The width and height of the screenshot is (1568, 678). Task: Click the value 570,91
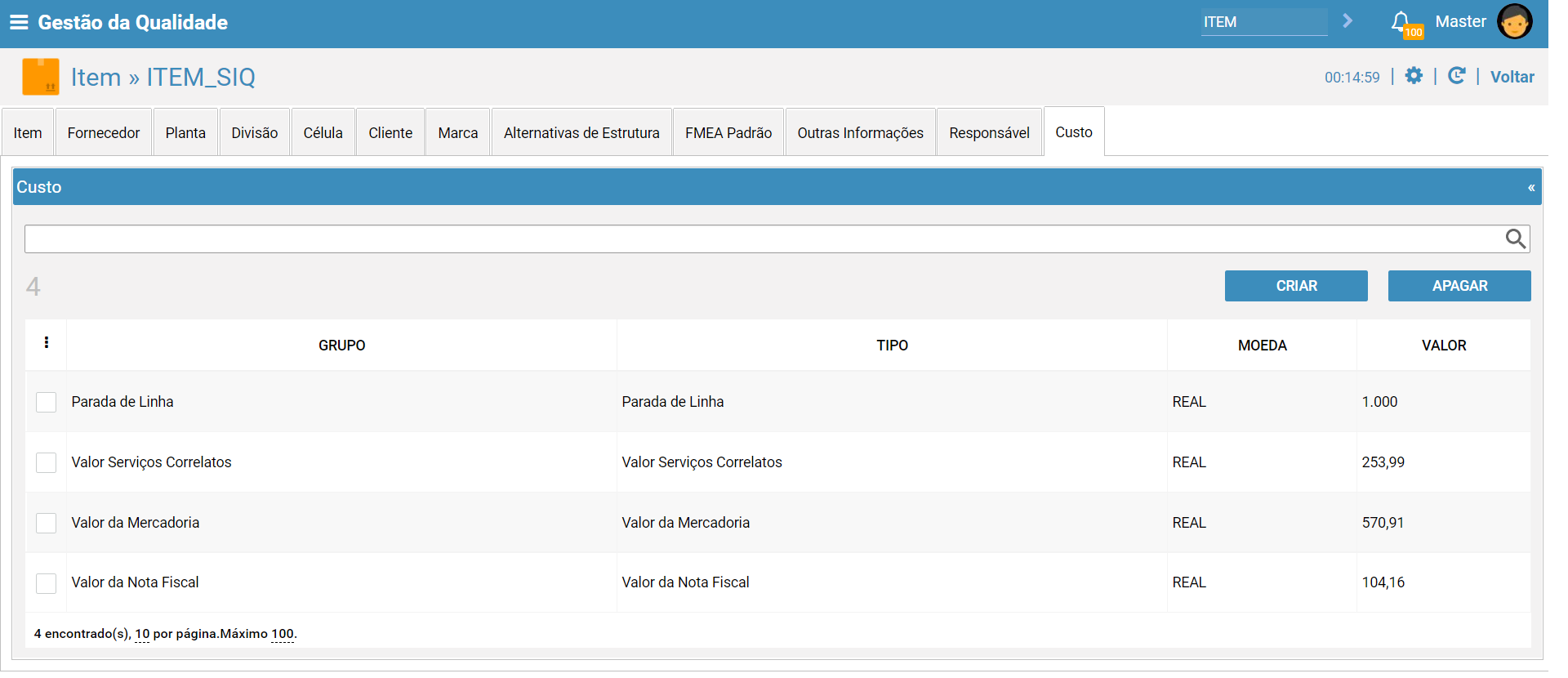click(x=1383, y=523)
